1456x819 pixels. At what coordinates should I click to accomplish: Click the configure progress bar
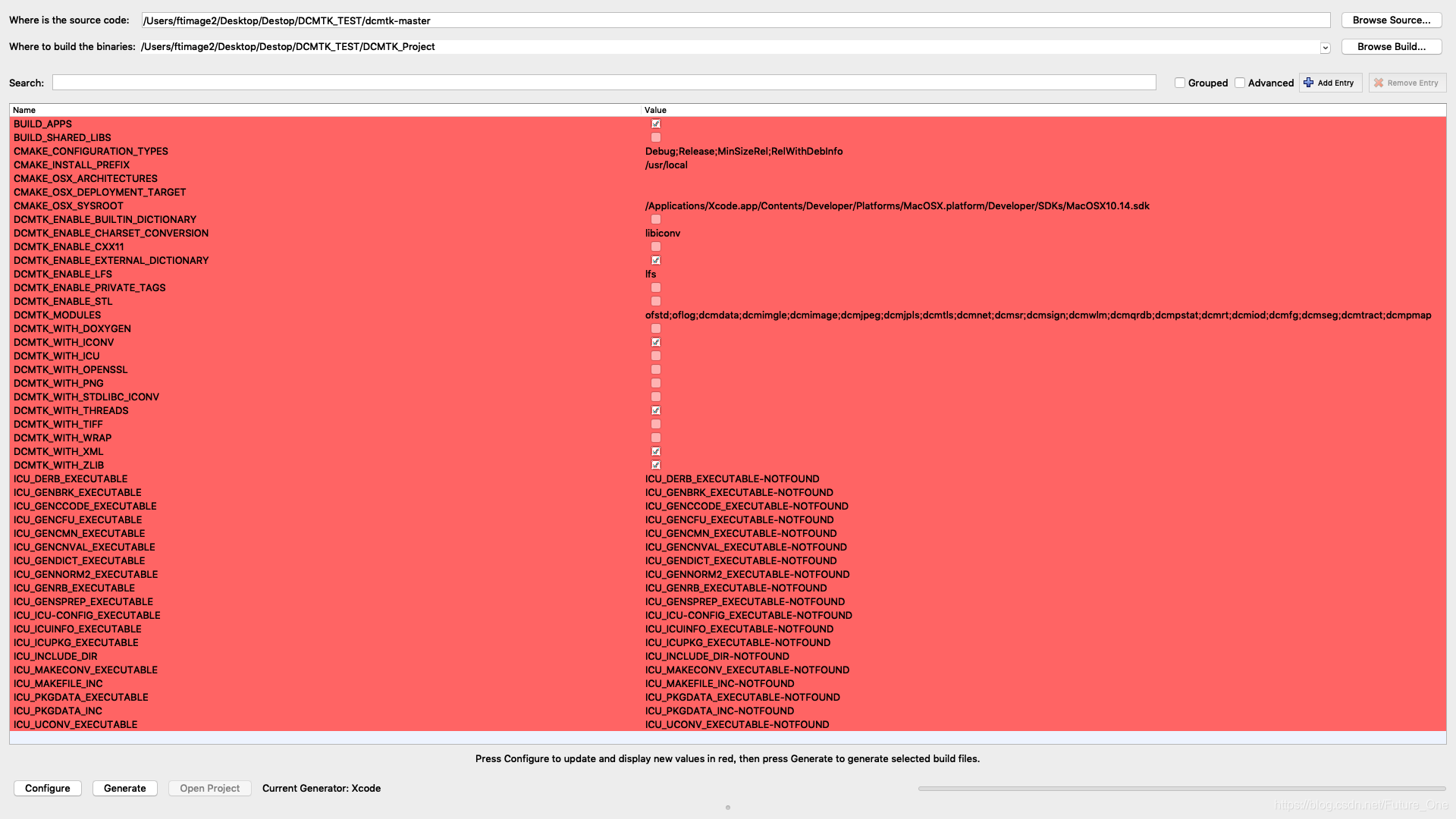point(1181,789)
